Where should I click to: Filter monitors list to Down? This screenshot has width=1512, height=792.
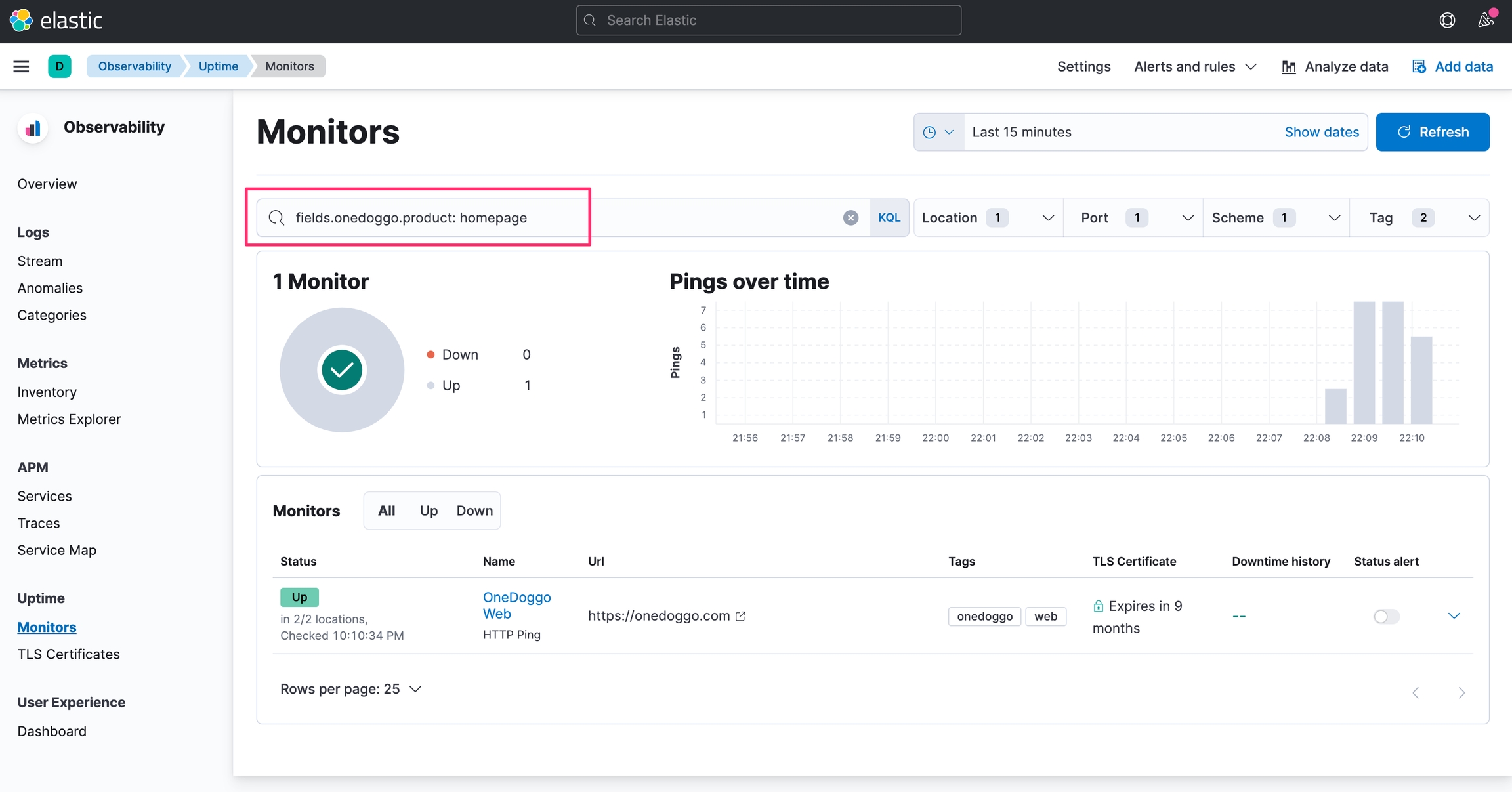[474, 511]
